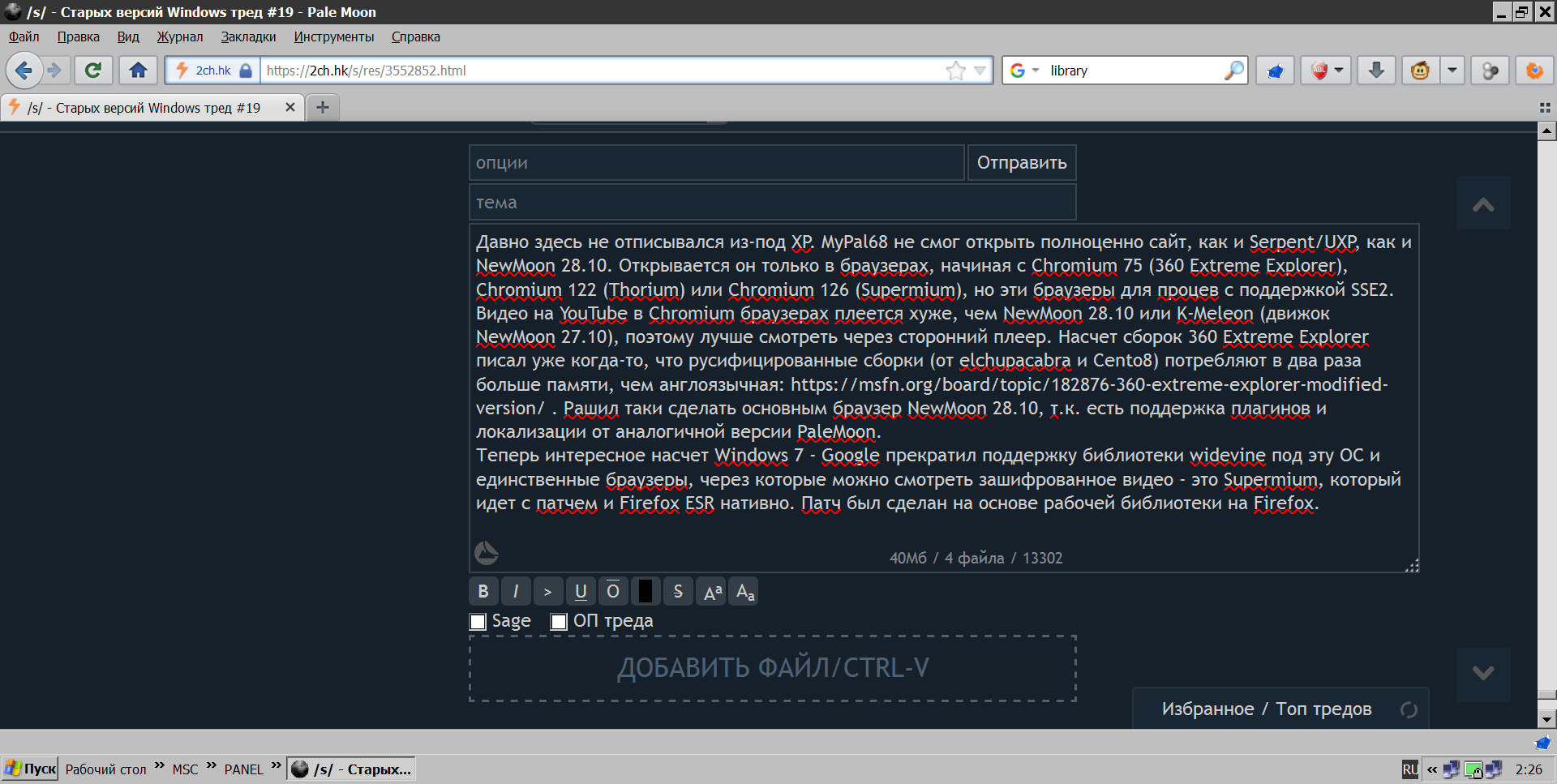This screenshot has width=1557, height=784.
Task: Open the Закладки menu
Action: point(248,36)
